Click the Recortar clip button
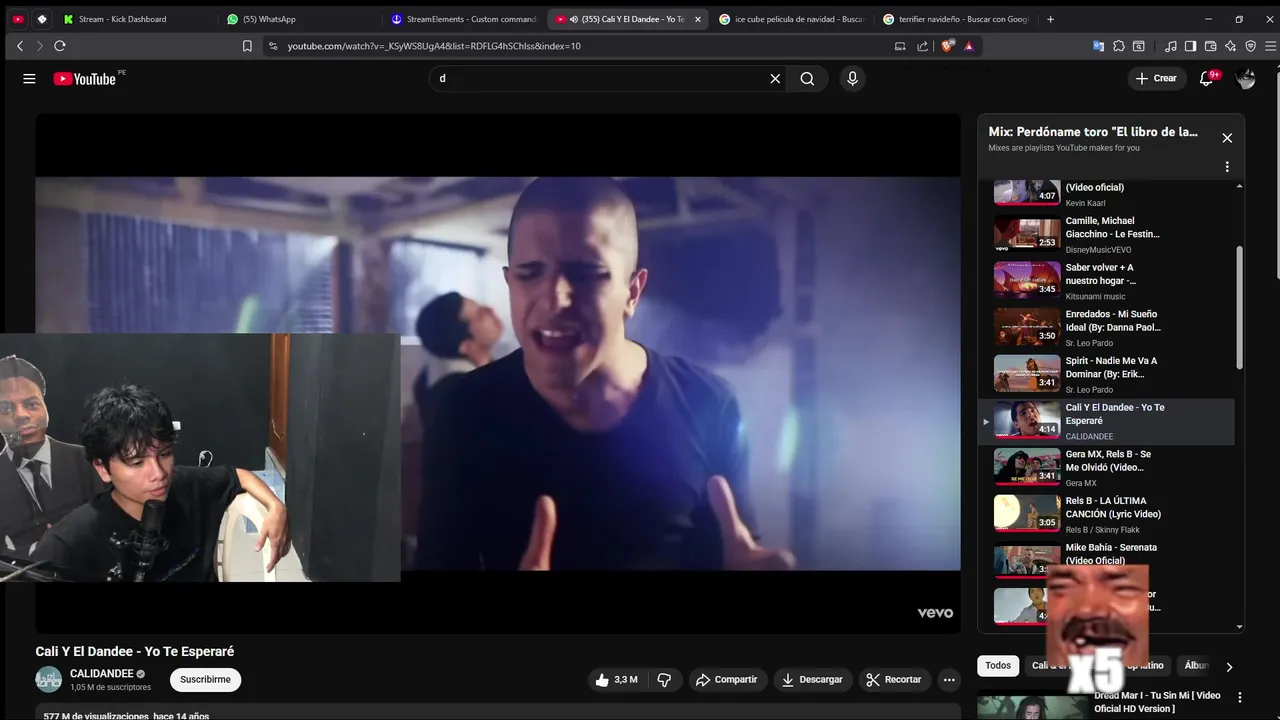 (894, 680)
